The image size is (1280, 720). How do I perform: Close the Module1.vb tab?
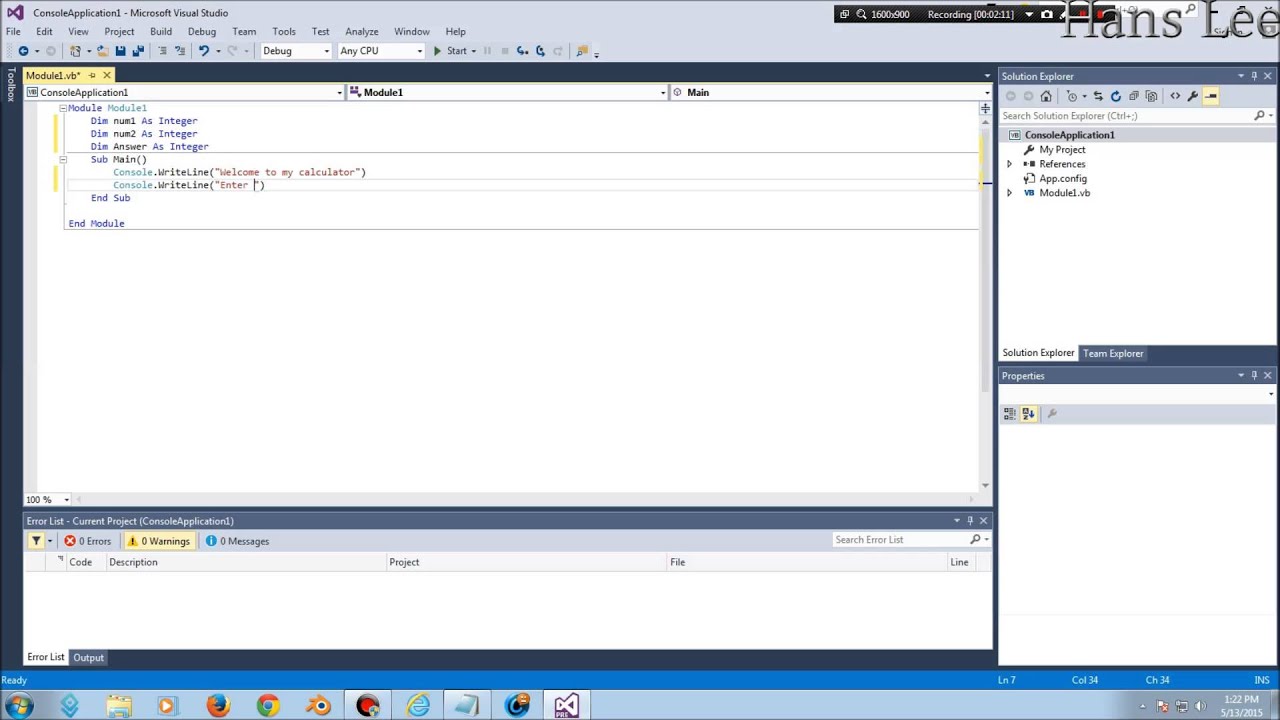pos(107,75)
